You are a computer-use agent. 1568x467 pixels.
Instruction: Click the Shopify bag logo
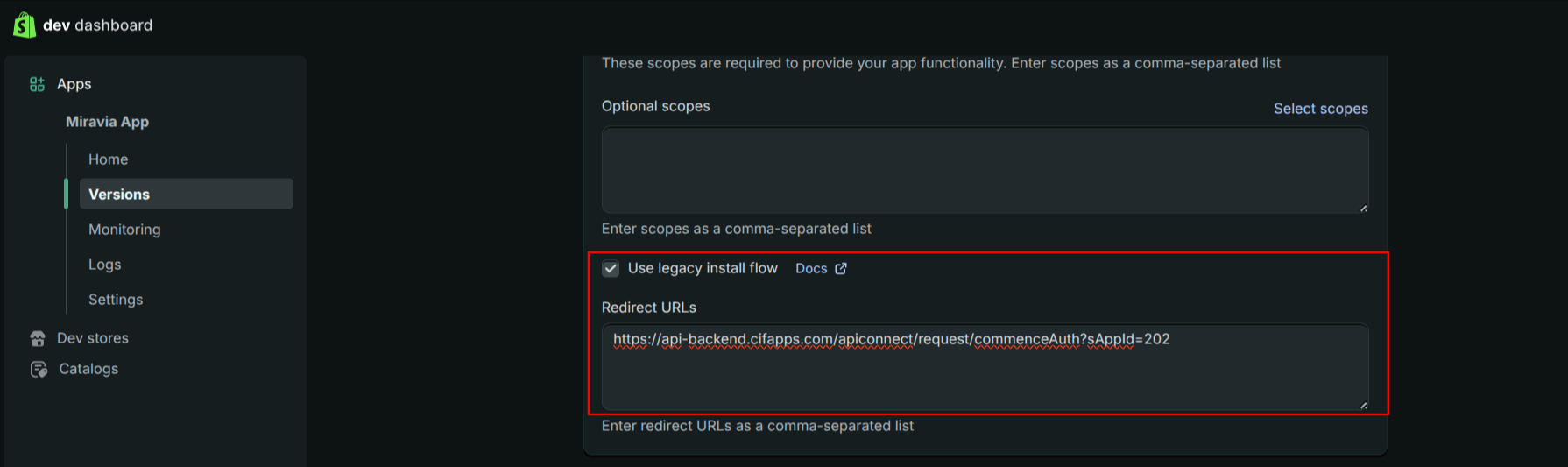(24, 25)
